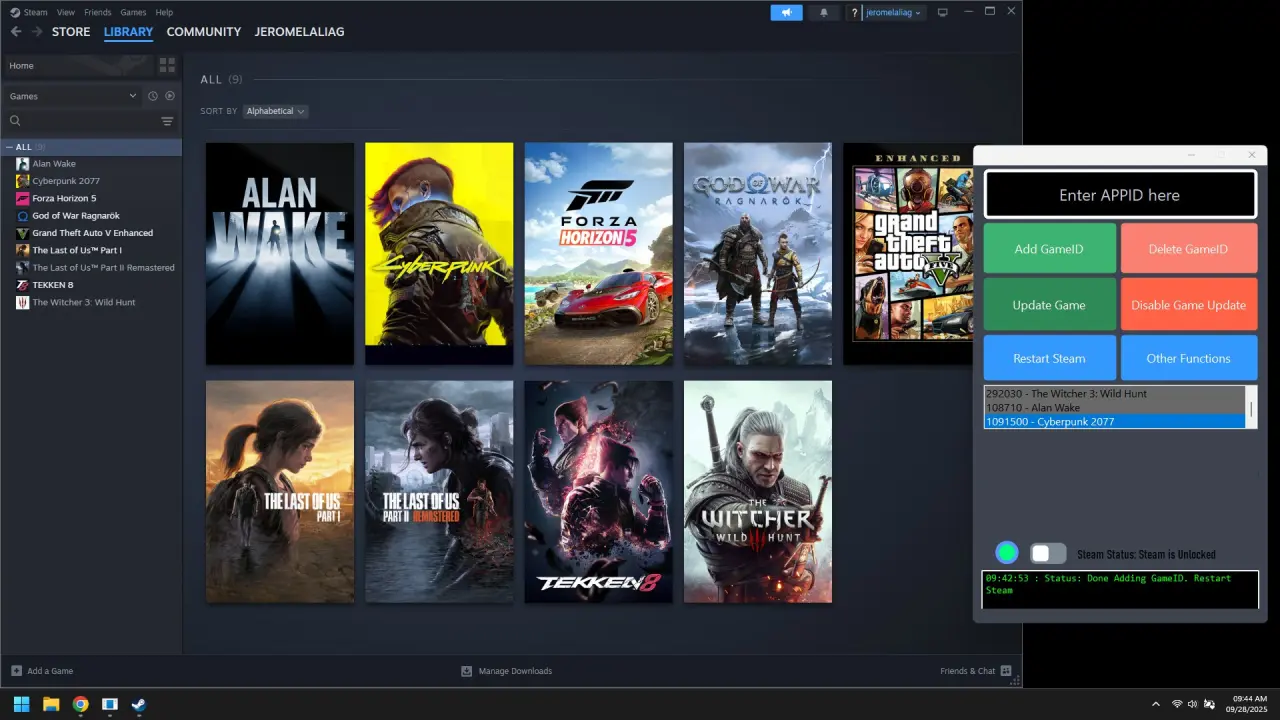Image resolution: width=1280 pixels, height=720 pixels.
Task: Click the Steam forward navigation arrow
Action: [37, 32]
